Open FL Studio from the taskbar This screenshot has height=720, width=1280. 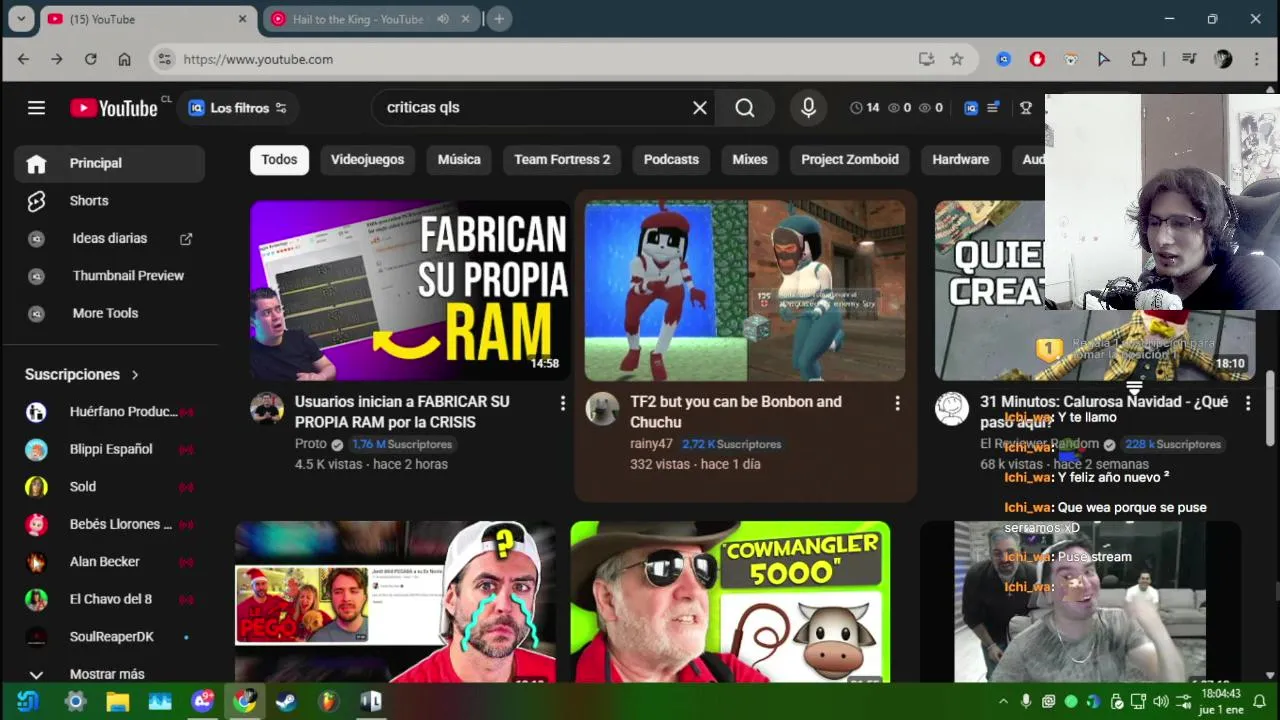(328, 701)
